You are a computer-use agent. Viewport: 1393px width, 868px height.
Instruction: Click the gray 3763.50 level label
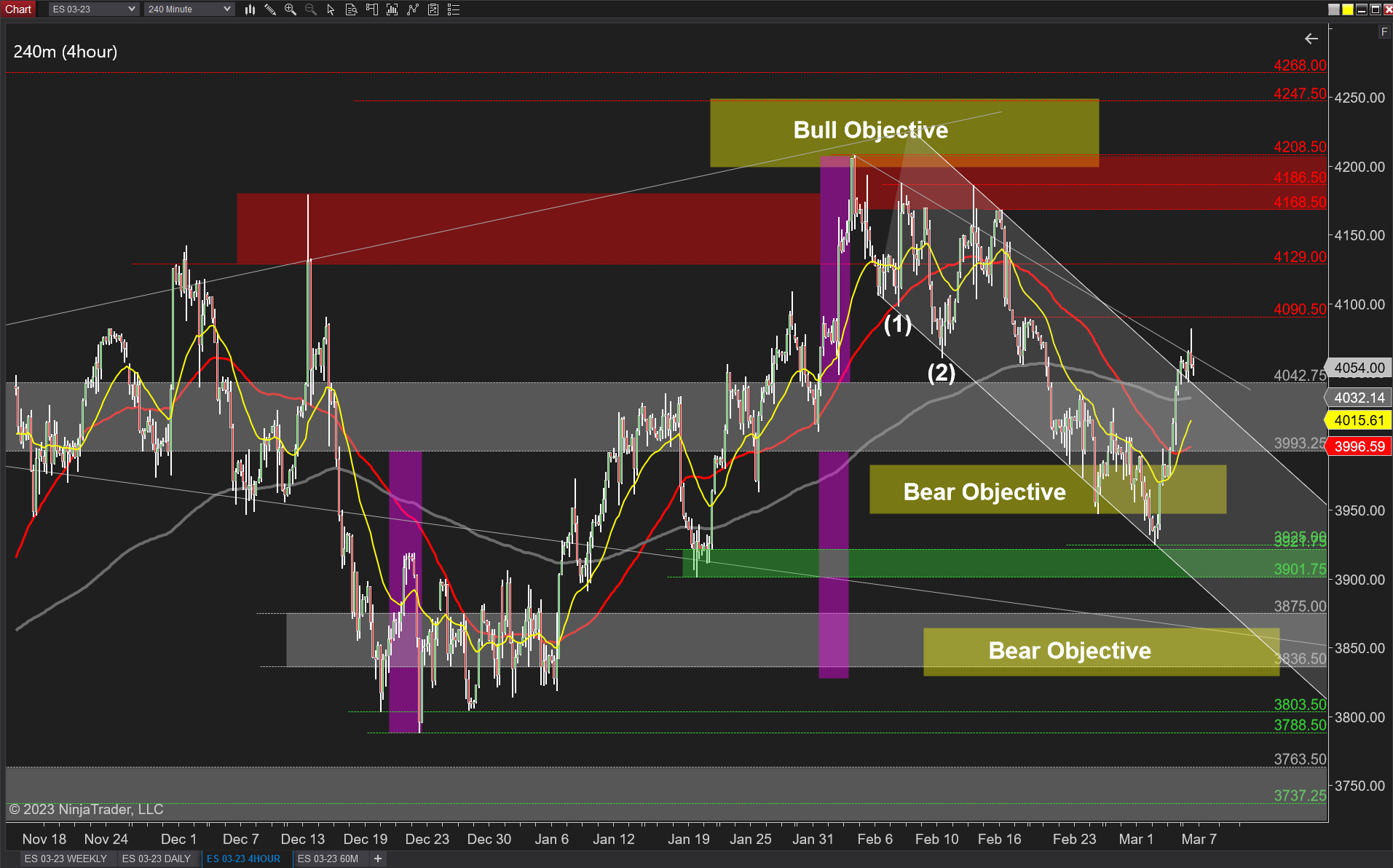[x=1300, y=759]
